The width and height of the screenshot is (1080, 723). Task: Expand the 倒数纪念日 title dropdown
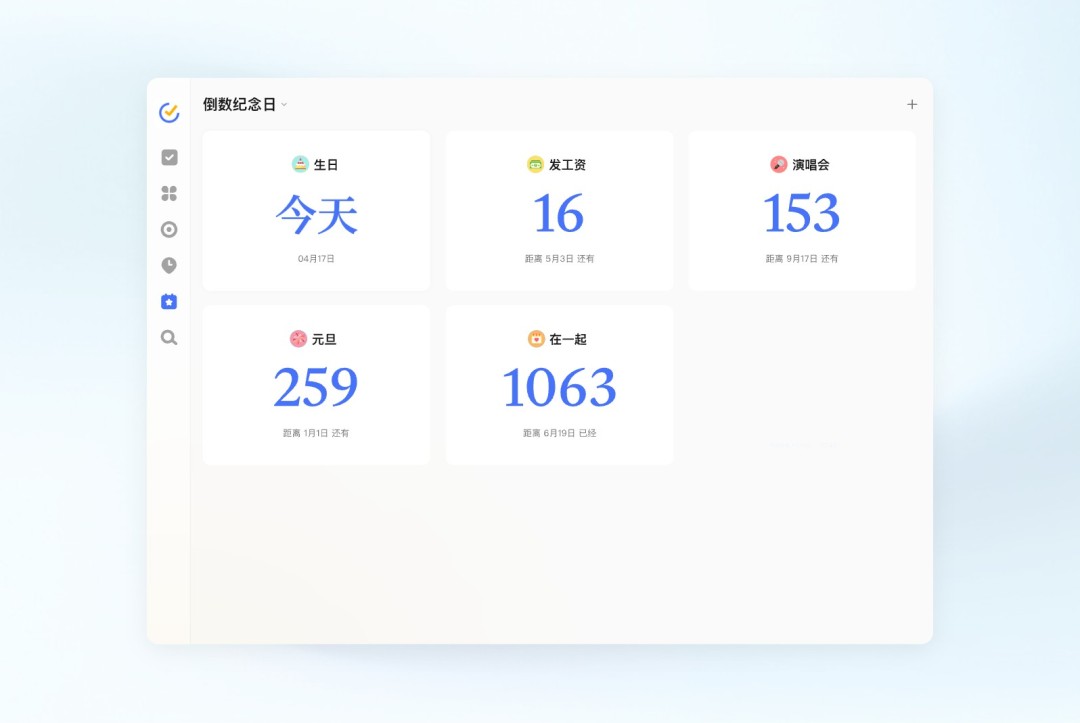(x=283, y=104)
